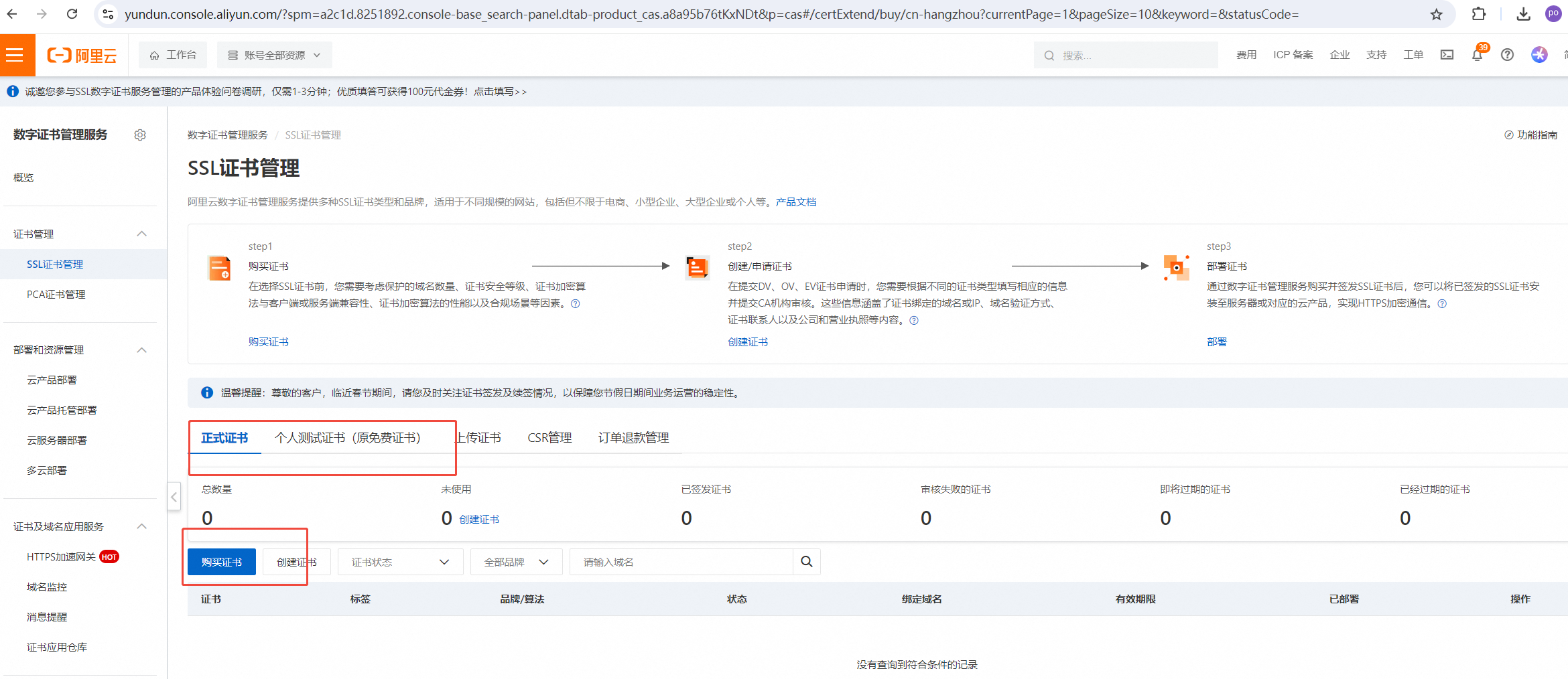This screenshot has height=679, width=1568.
Task: Open notifications bell with 39 badge
Action: tap(1478, 54)
